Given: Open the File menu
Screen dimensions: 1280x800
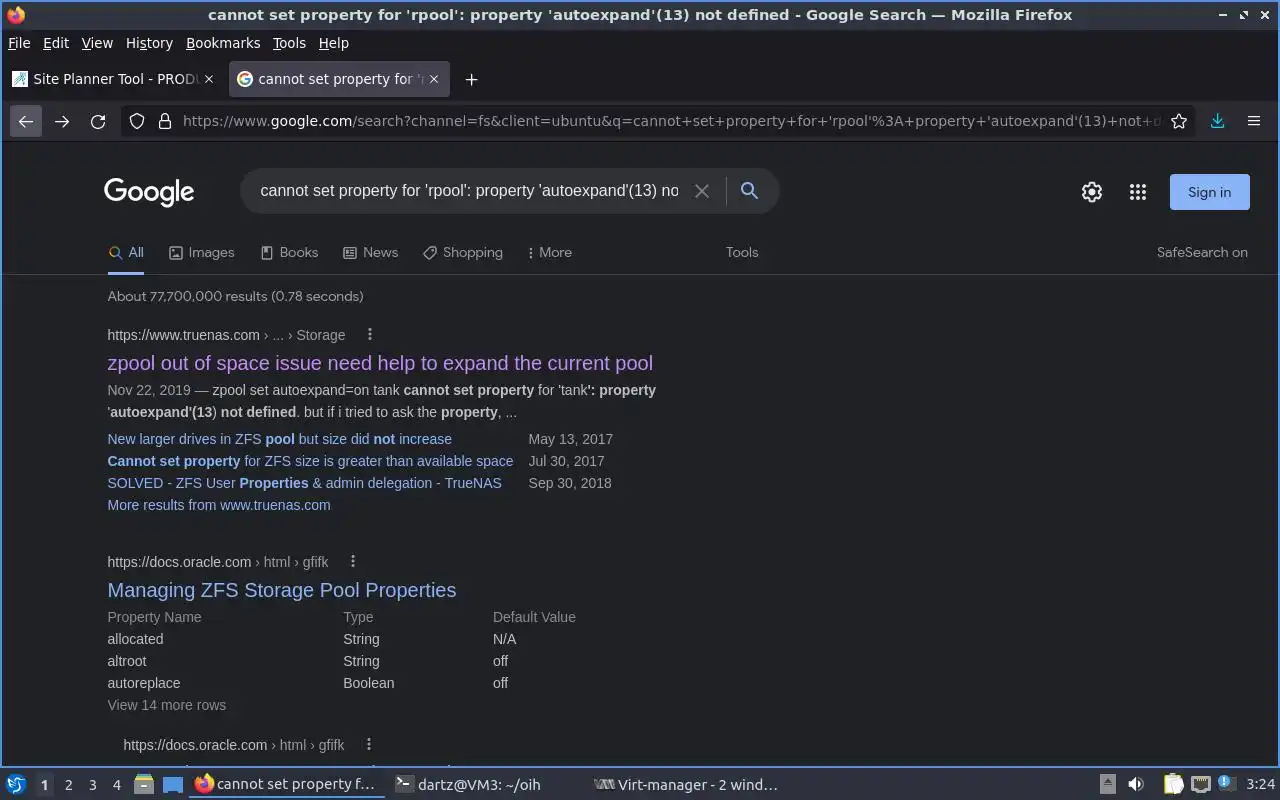Looking at the screenshot, I should click(19, 43).
